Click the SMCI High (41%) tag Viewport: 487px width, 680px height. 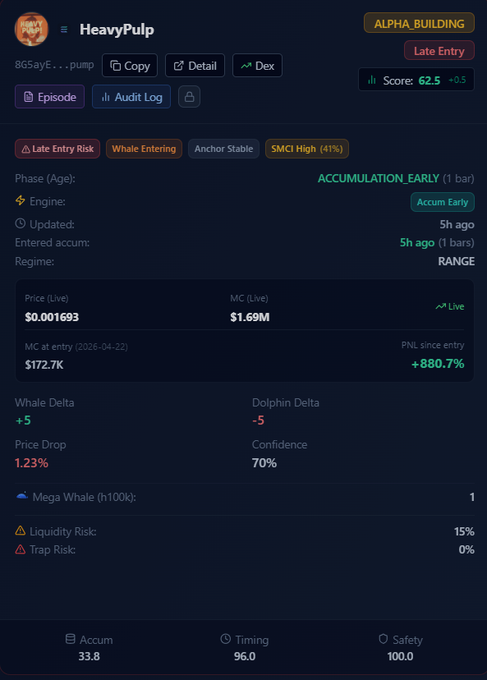click(x=307, y=149)
